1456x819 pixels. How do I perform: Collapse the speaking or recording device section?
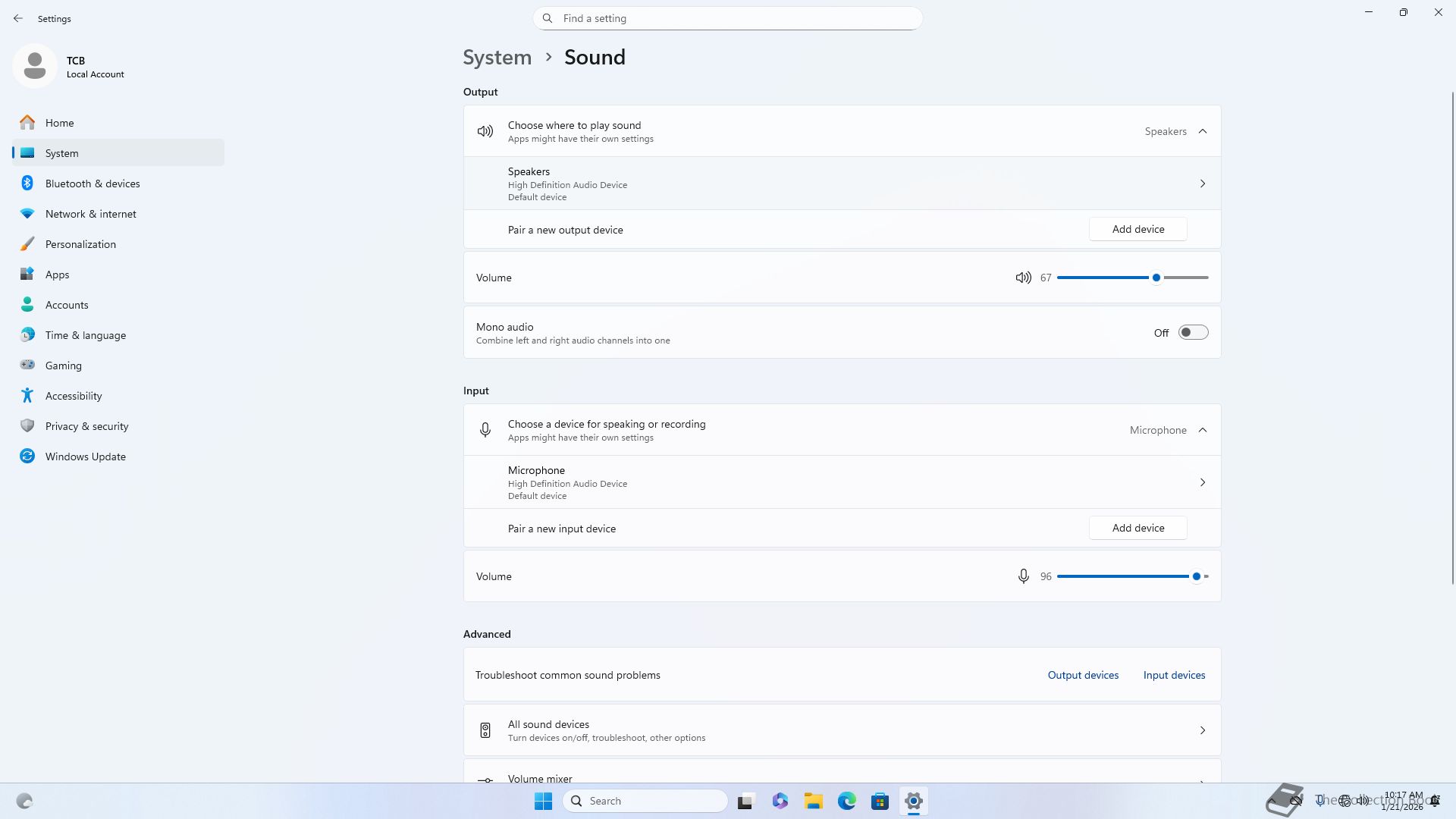[x=1203, y=430]
